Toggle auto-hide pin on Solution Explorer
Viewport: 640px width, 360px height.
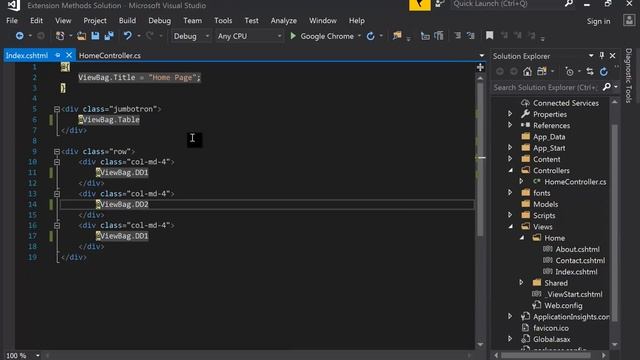(602, 56)
